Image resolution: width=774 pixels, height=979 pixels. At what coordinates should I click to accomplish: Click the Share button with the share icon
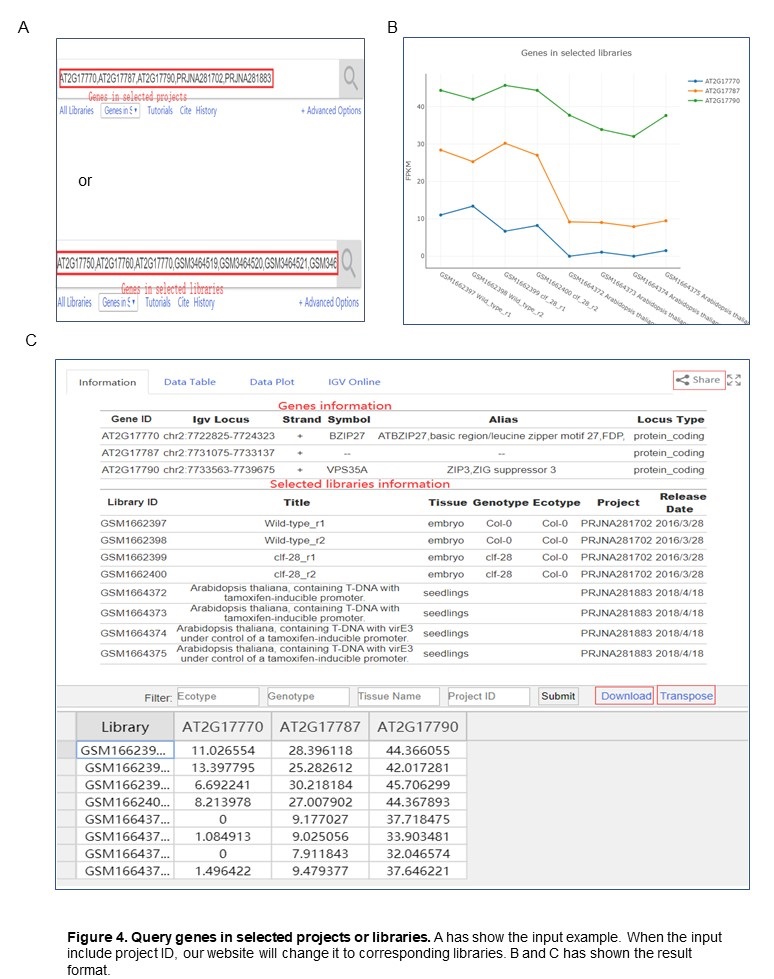[699, 380]
